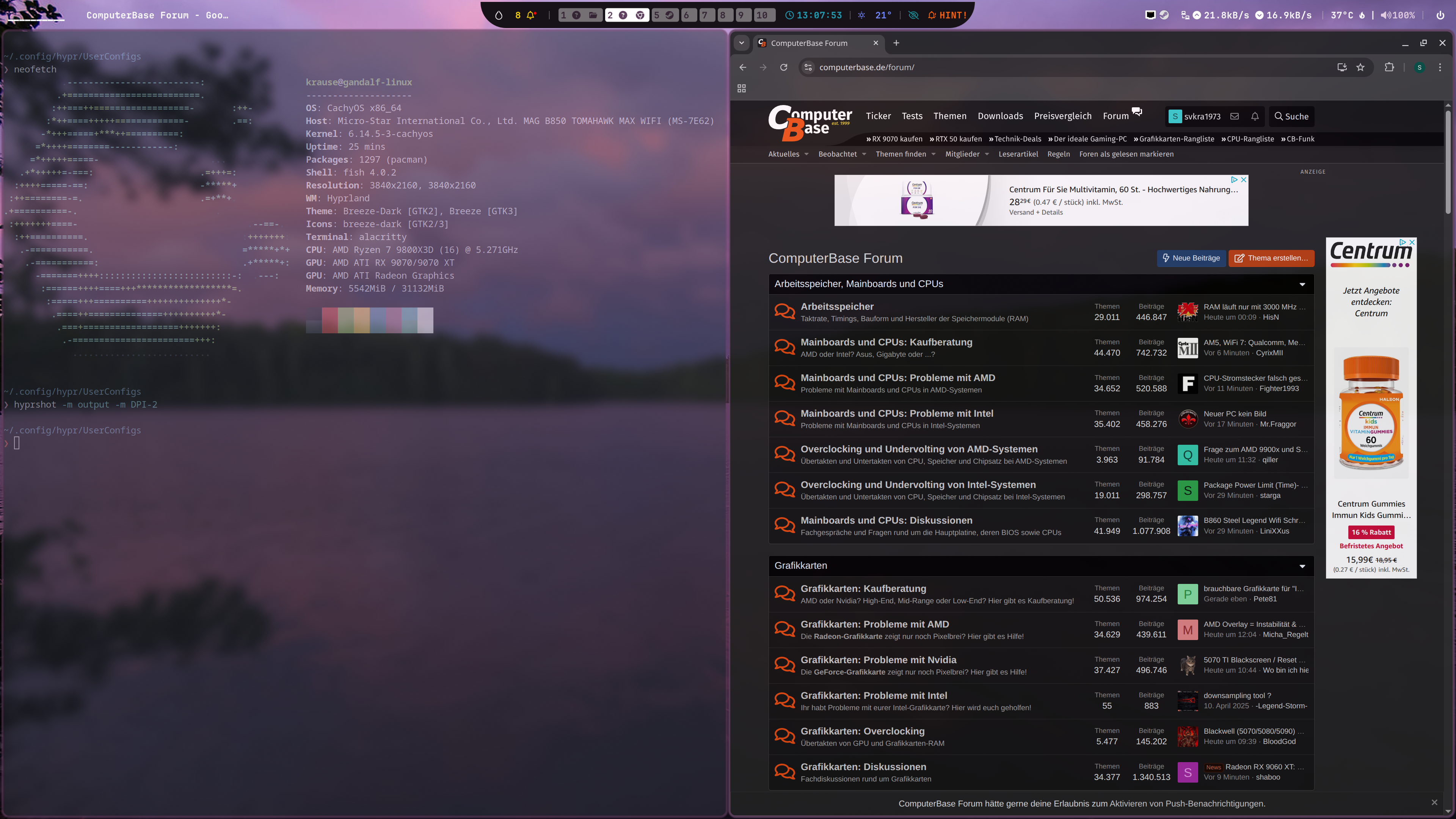Switch to the Tests menu item
Image resolution: width=1456 pixels, height=819 pixels.
[912, 116]
